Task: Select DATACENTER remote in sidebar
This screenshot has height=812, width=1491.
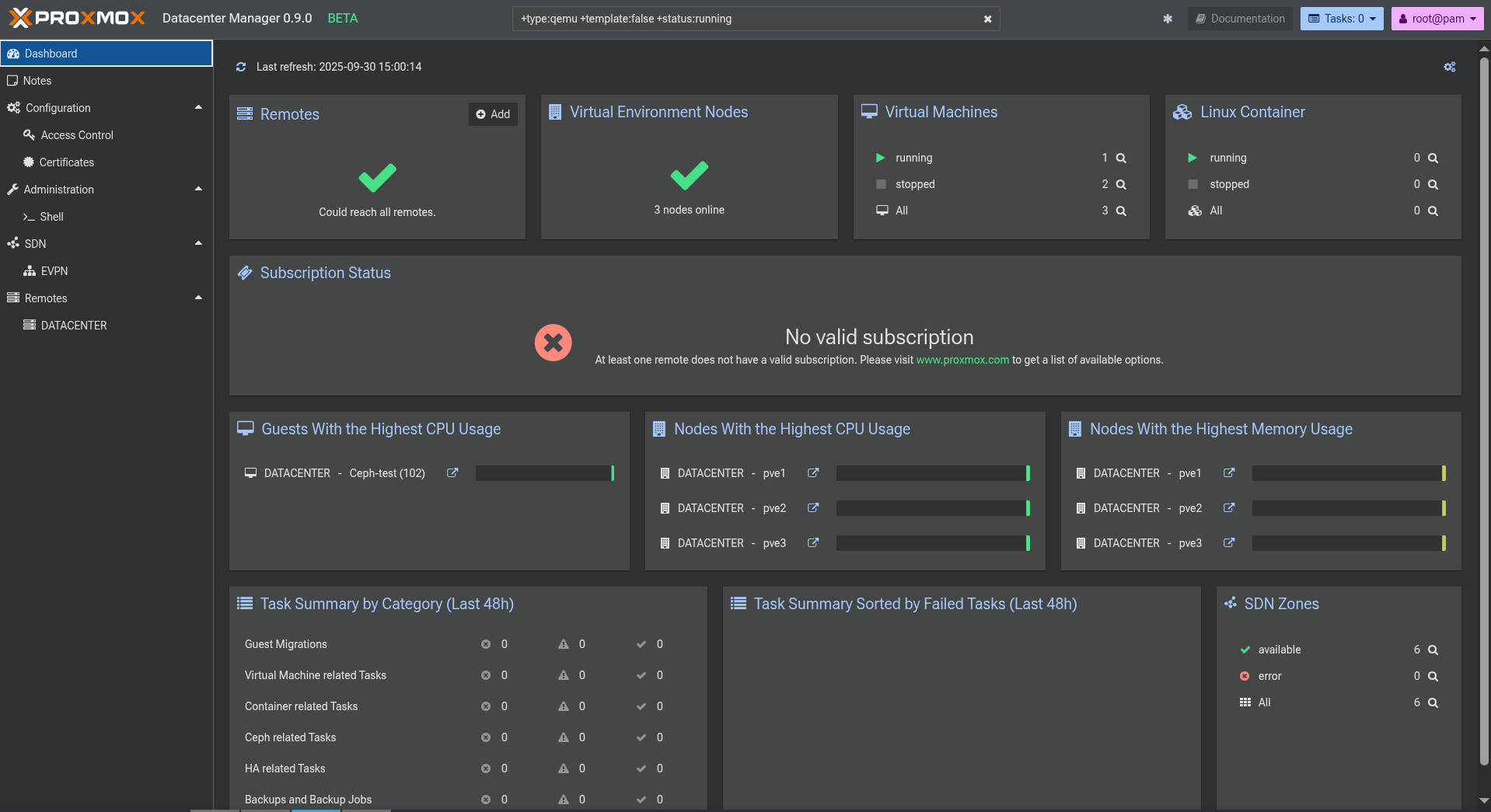Action: tap(74, 326)
